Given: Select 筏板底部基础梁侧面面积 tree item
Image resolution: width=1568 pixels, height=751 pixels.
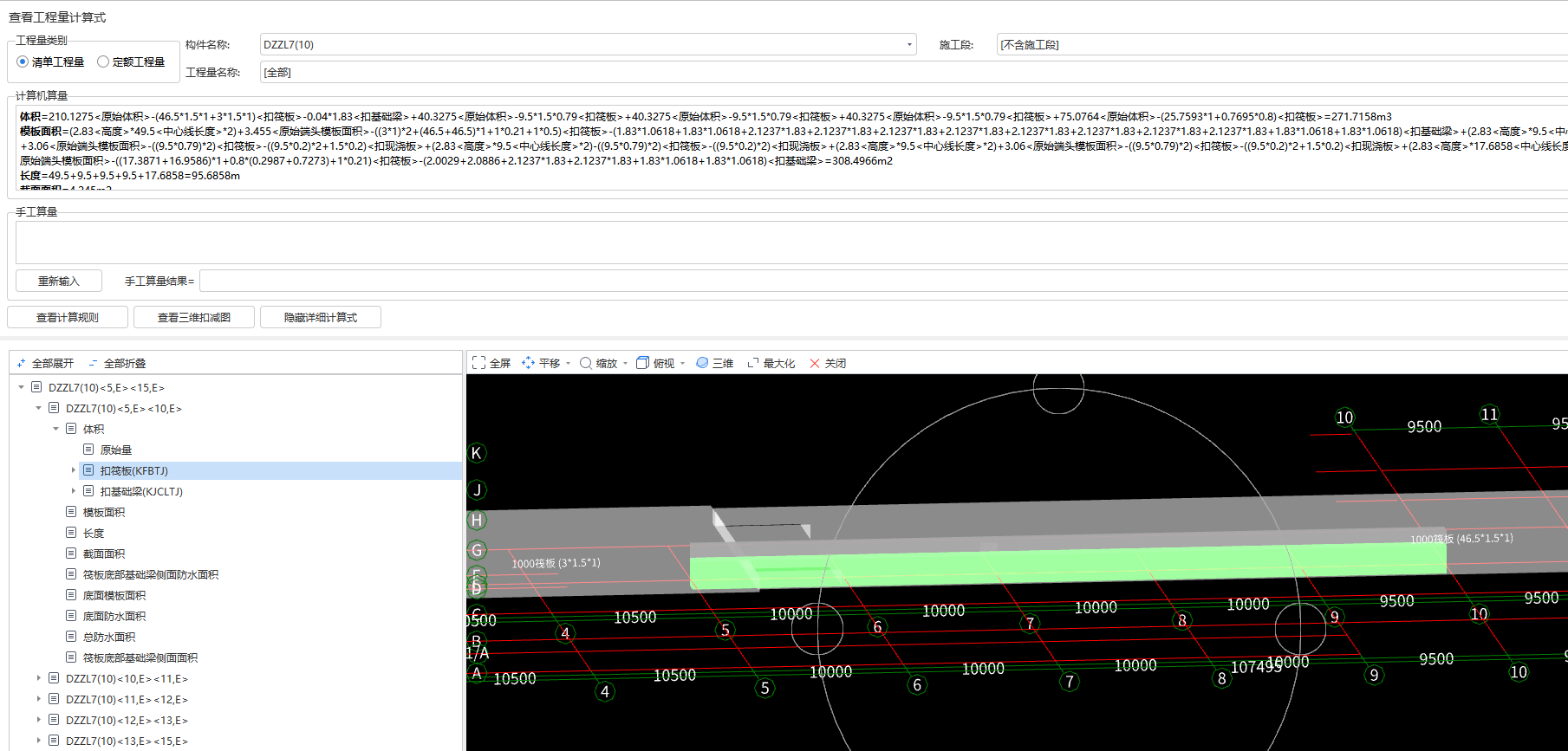Looking at the screenshot, I should [140, 657].
